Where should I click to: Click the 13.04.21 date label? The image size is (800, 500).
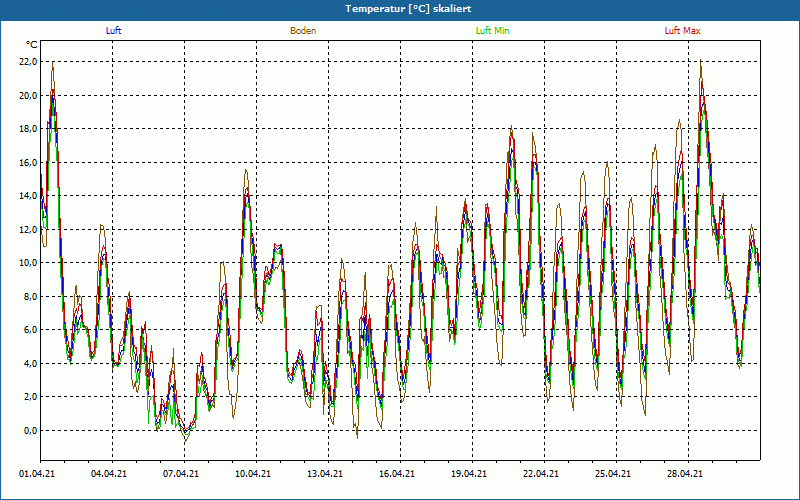[325, 474]
